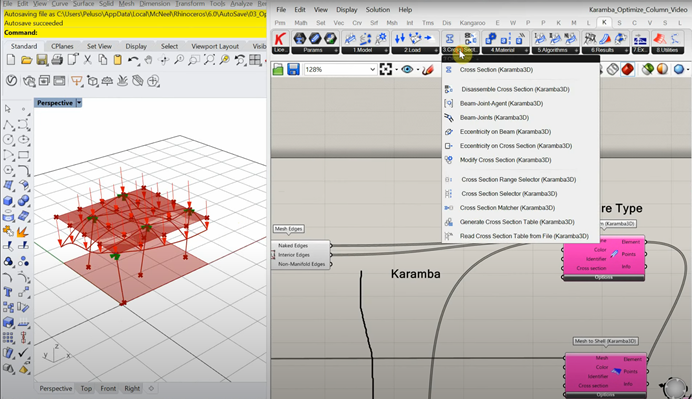
Task: Select the Circle tool in Rhino sidebar
Action: [8, 140]
